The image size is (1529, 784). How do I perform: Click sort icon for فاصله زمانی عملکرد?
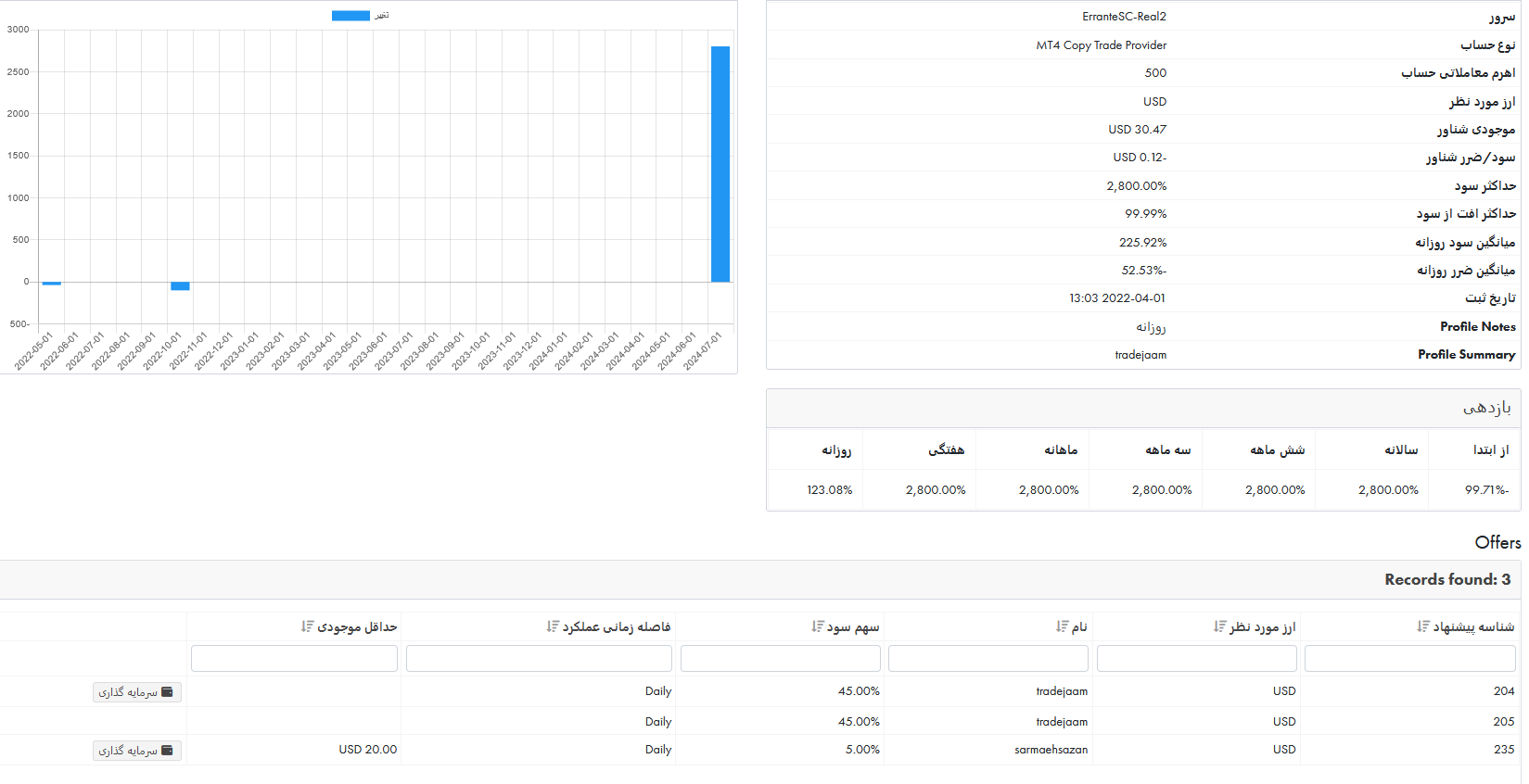[553, 626]
